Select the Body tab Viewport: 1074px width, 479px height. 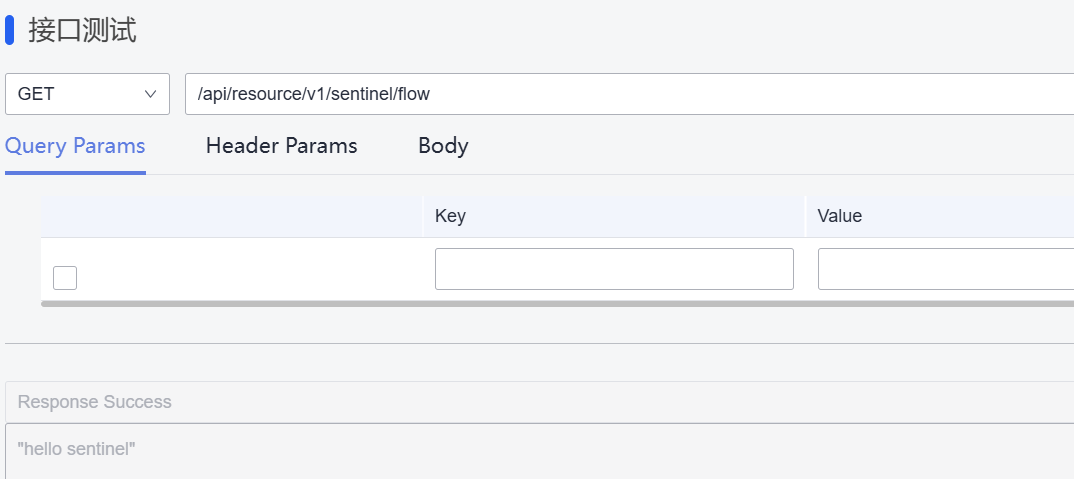tap(443, 146)
